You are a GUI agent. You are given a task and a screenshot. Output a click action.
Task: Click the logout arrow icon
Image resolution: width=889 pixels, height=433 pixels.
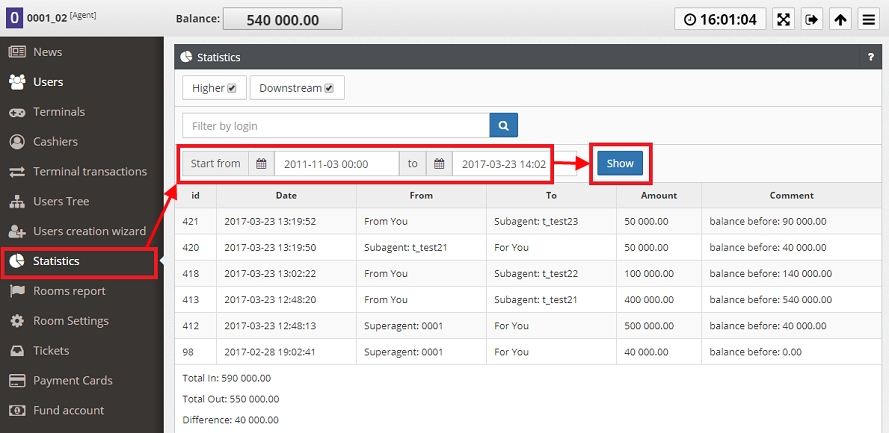pyautogui.click(x=812, y=19)
